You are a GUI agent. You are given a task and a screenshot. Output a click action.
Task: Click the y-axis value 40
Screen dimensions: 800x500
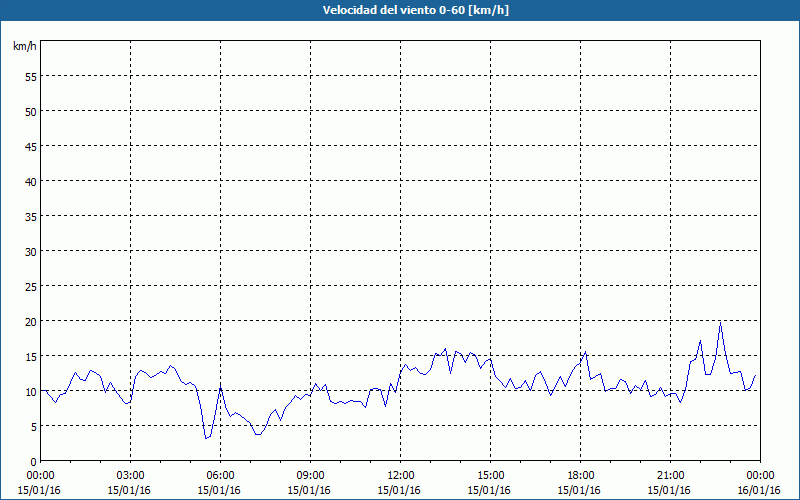pyautogui.click(x=31, y=182)
